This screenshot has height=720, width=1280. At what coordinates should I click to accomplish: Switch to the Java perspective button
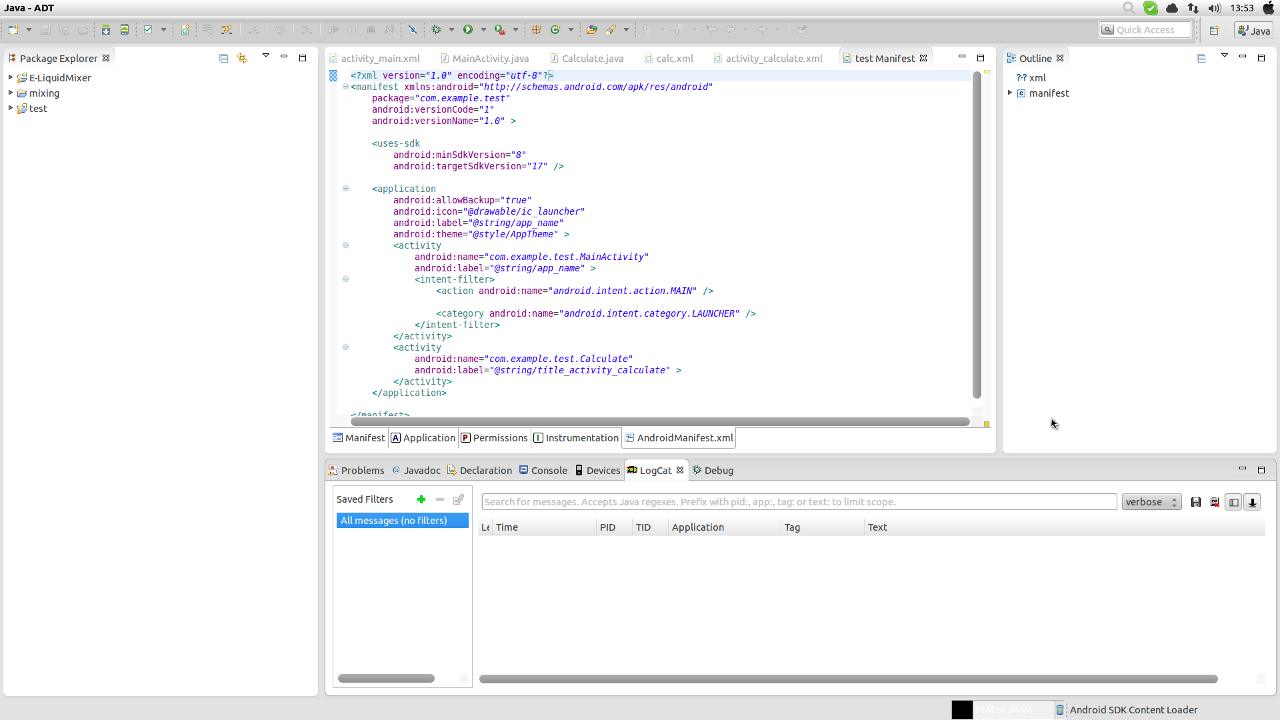point(1253,30)
